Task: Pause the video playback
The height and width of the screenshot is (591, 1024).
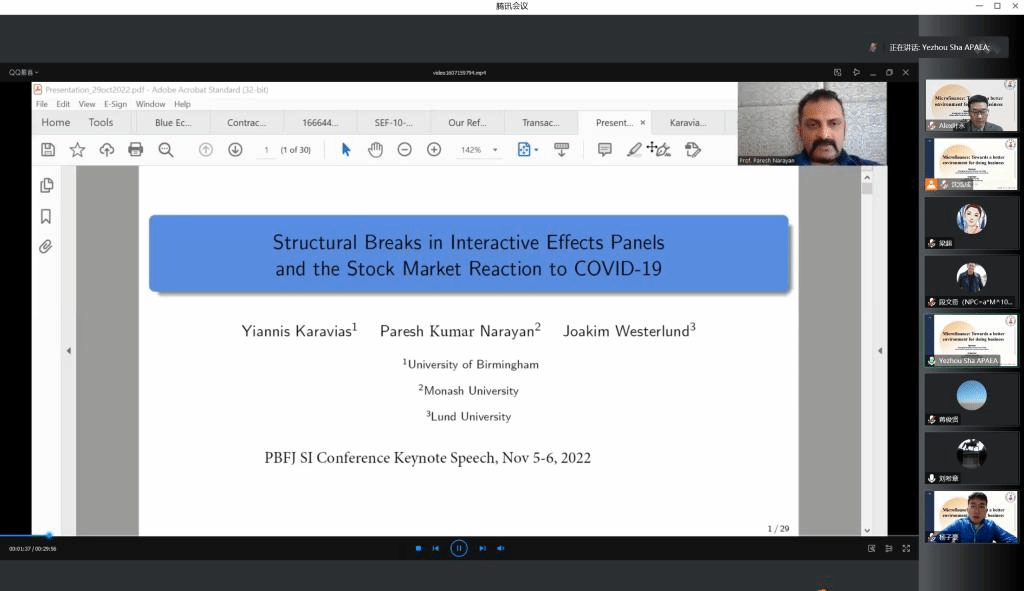Action: [x=458, y=548]
